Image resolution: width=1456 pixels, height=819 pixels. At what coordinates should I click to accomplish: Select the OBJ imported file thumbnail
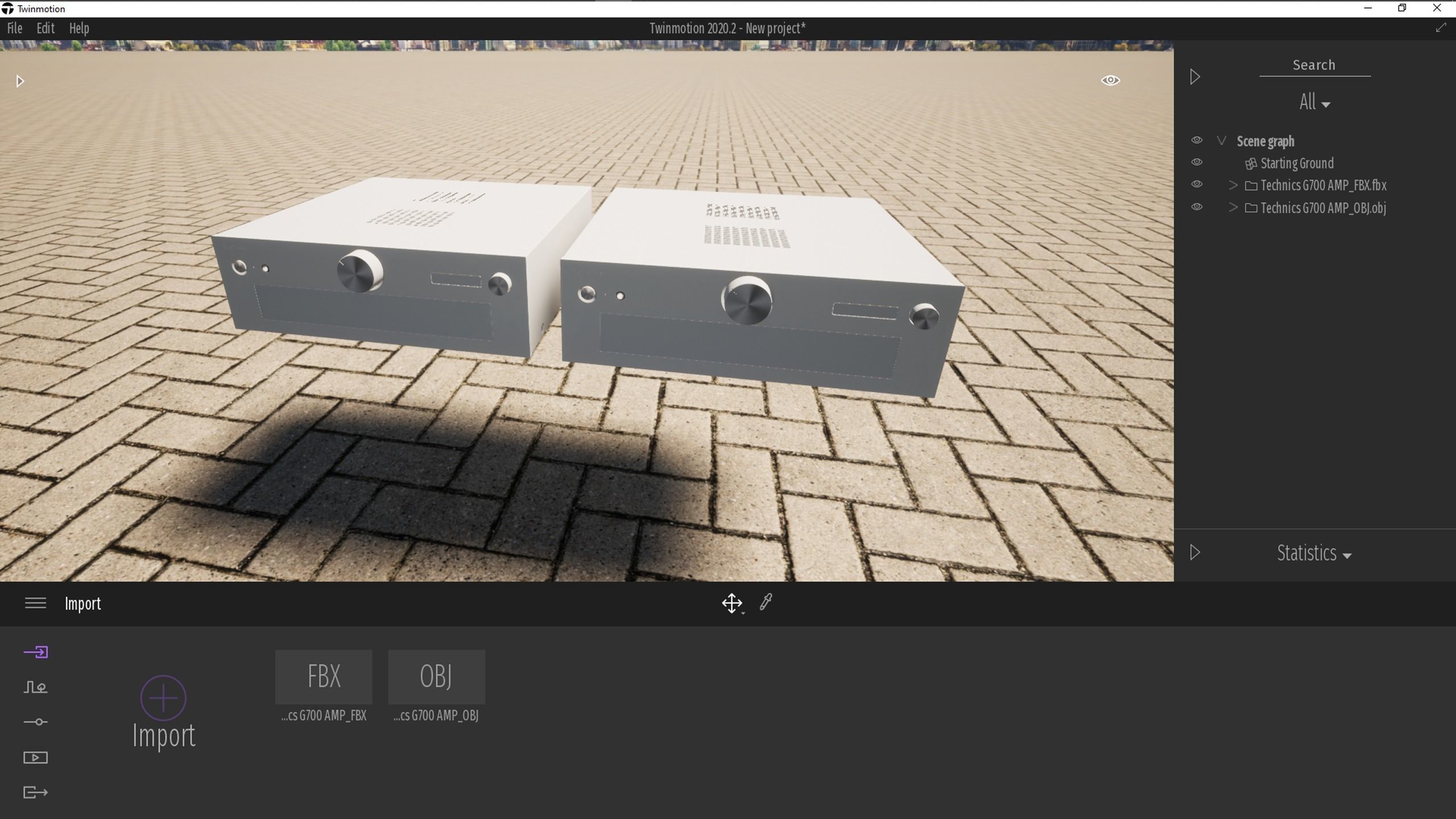pos(436,677)
